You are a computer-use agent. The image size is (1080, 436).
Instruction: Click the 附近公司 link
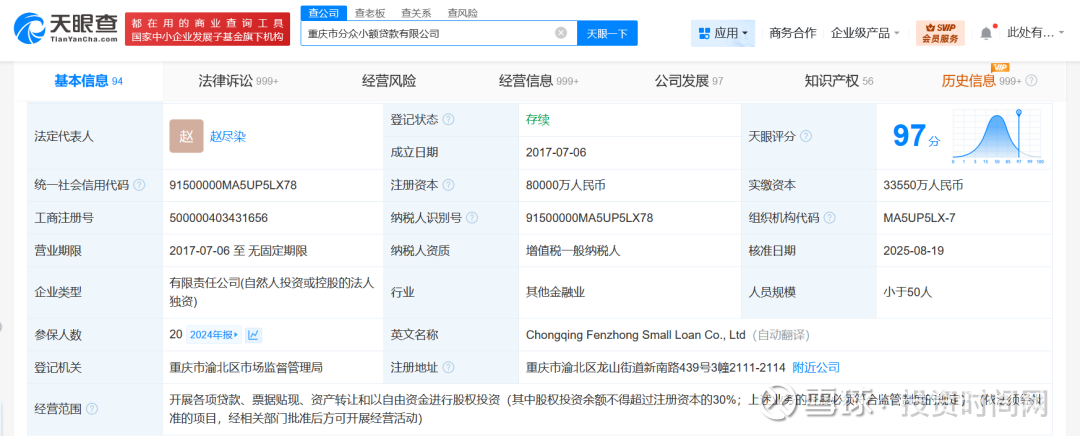click(x=816, y=368)
